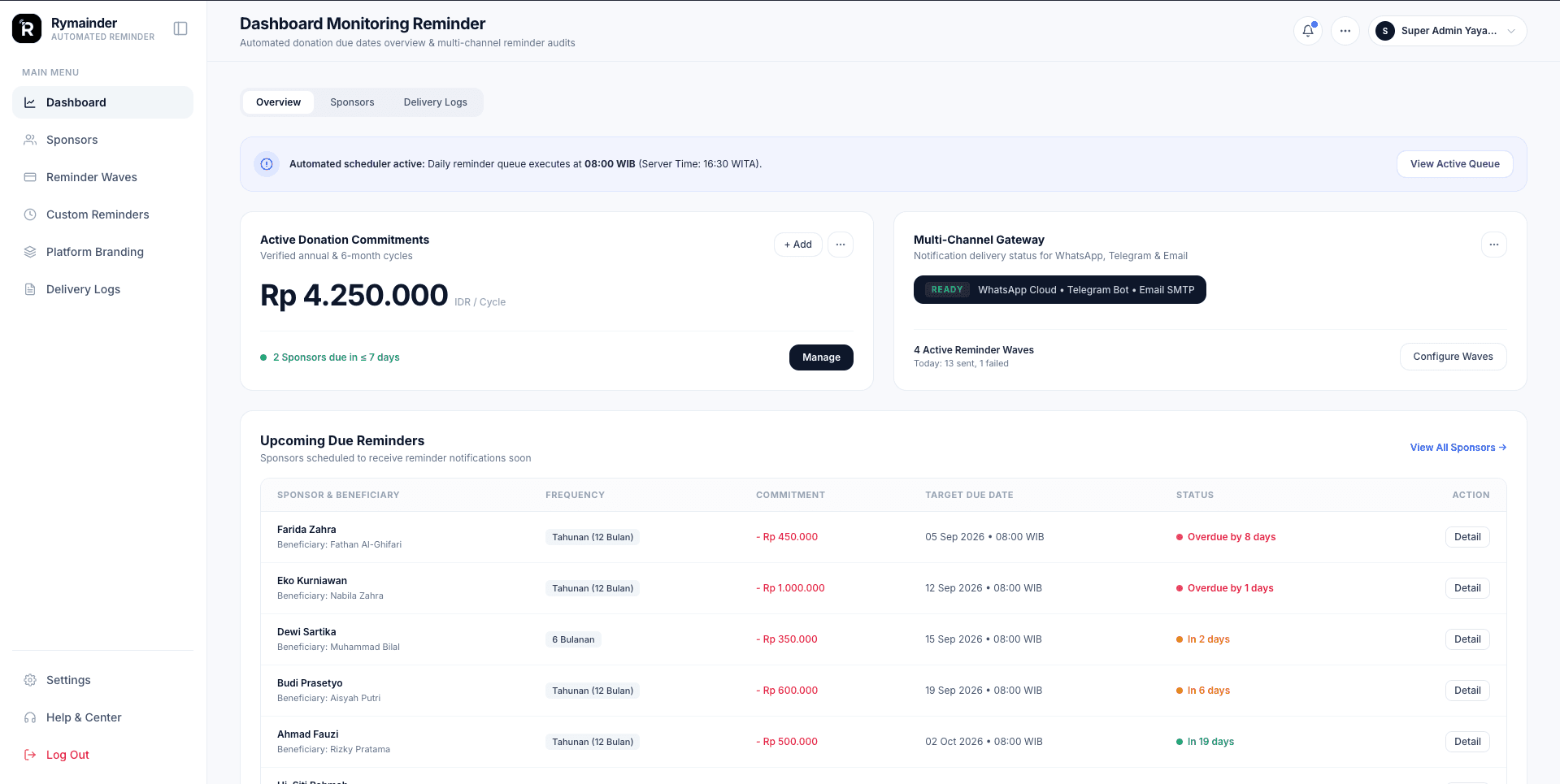
Task: Open Detail for Eko Kurniawan
Action: [x=1467, y=588]
